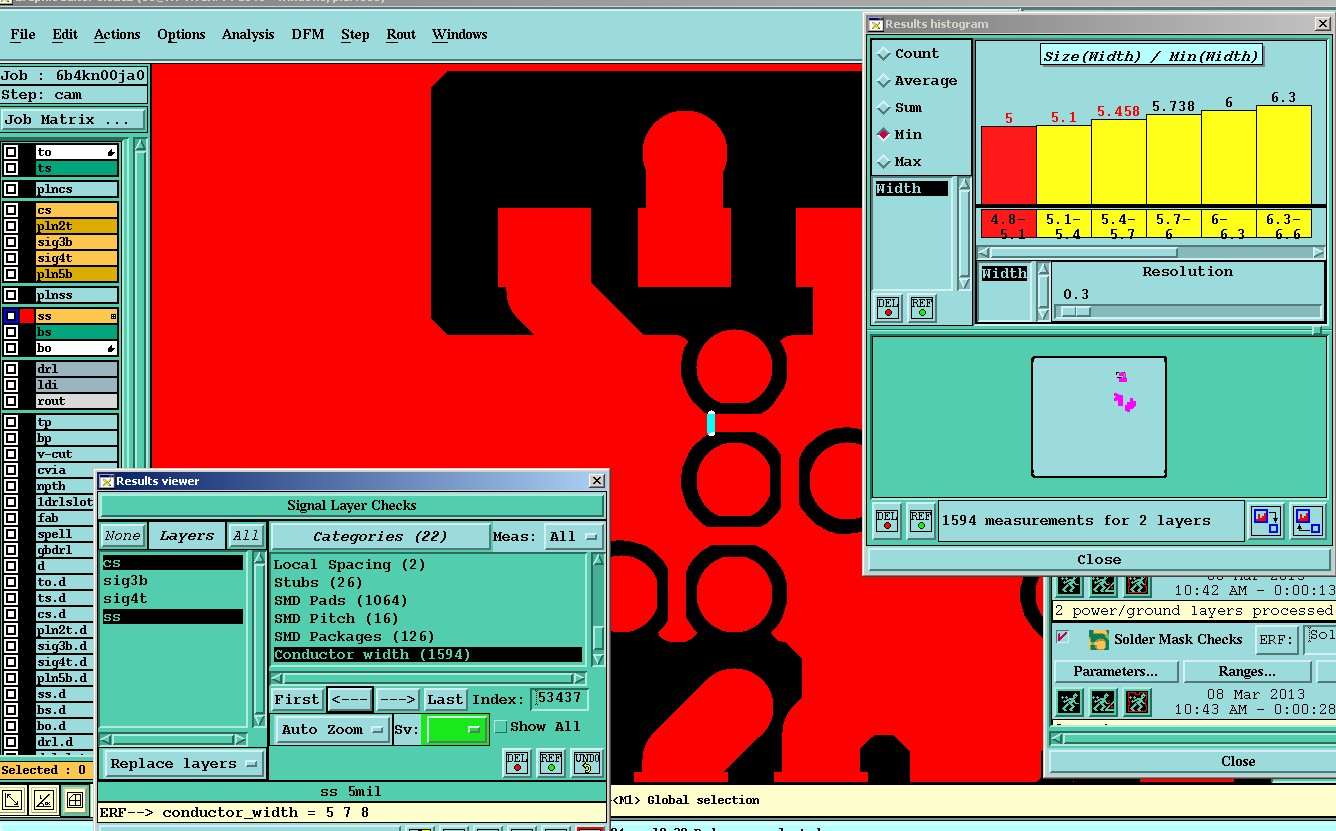
Task: Toggle checkbox for the 'drl' layer
Action: 11,369
